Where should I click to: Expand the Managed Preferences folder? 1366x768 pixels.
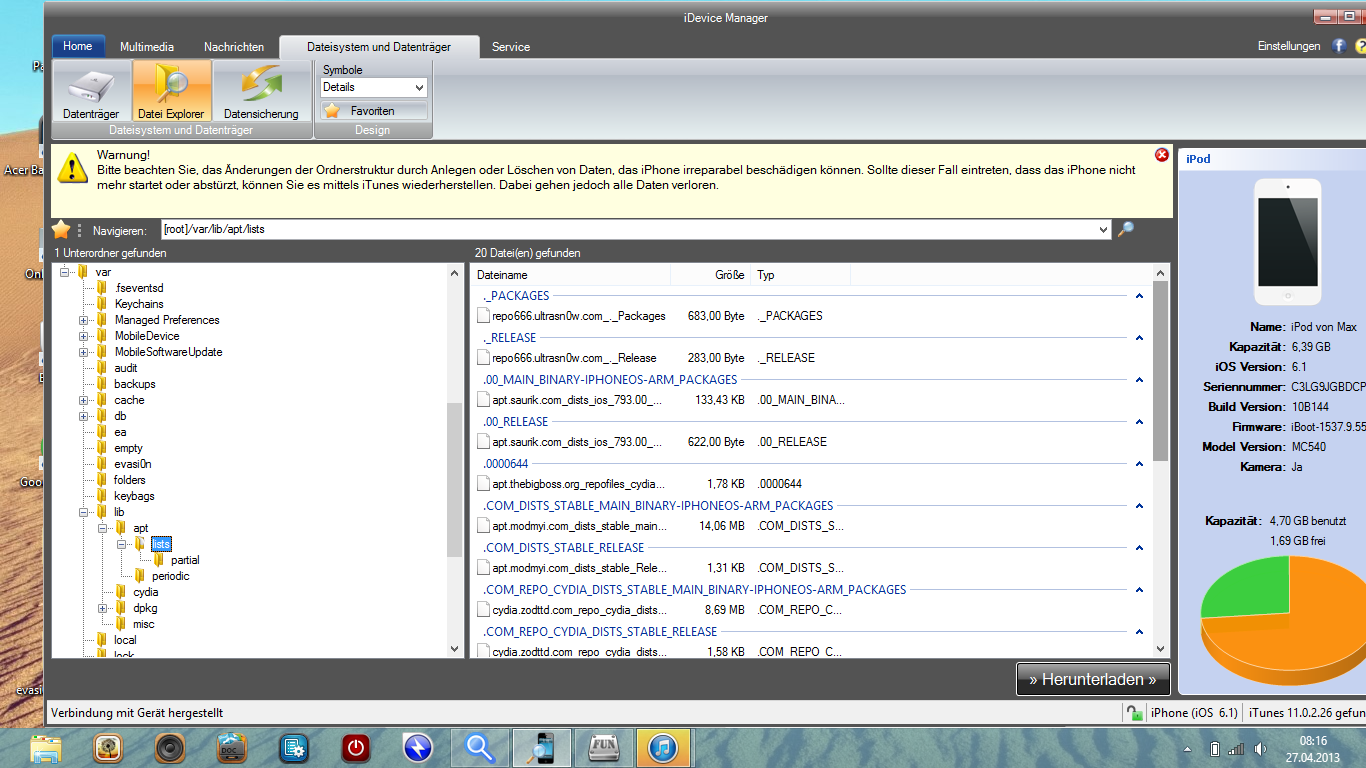(84, 320)
